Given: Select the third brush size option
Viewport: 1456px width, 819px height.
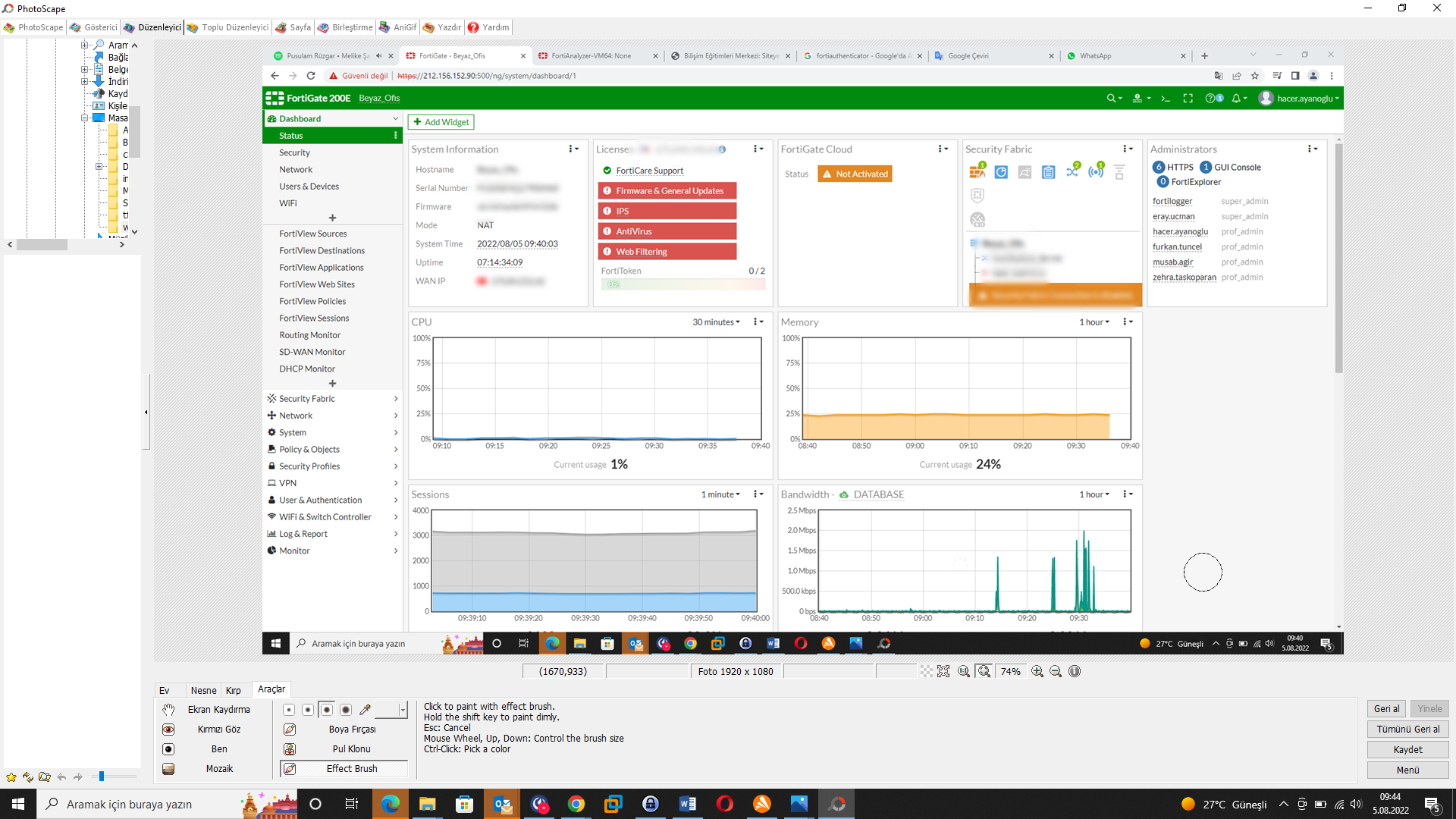Looking at the screenshot, I should coord(326,710).
